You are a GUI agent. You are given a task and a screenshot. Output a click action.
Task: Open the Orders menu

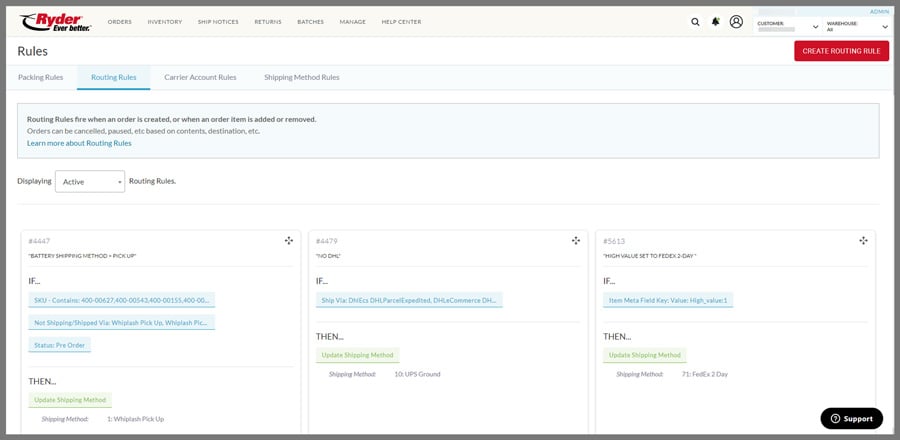tap(119, 21)
